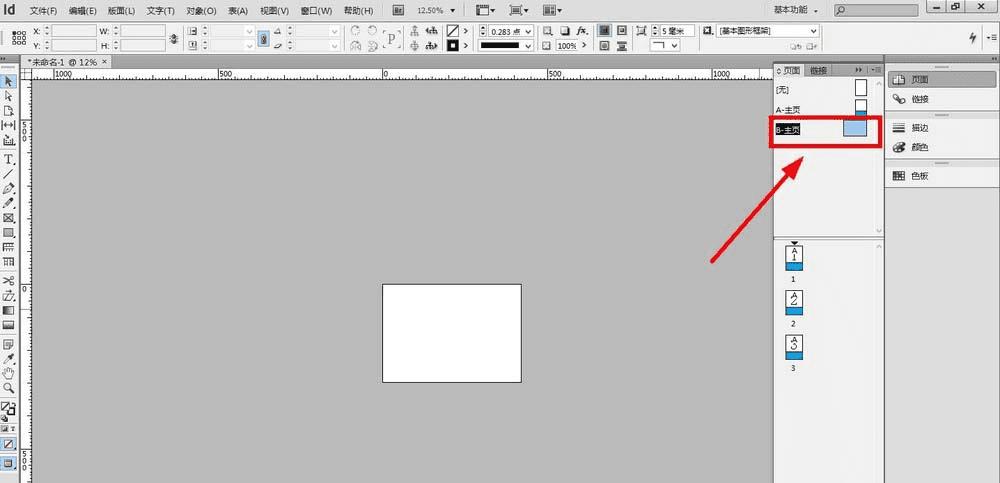Click the quick apply lightning icon

[x=973, y=38]
